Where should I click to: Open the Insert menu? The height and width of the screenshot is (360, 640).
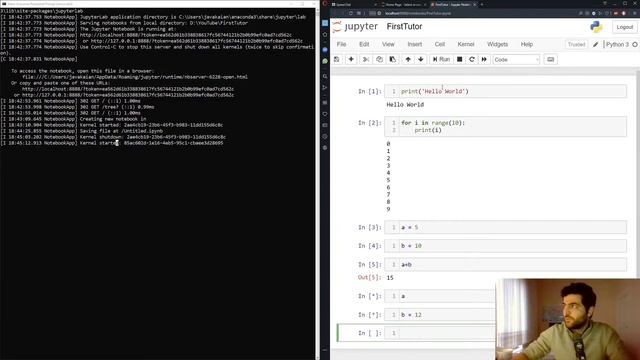(415, 44)
